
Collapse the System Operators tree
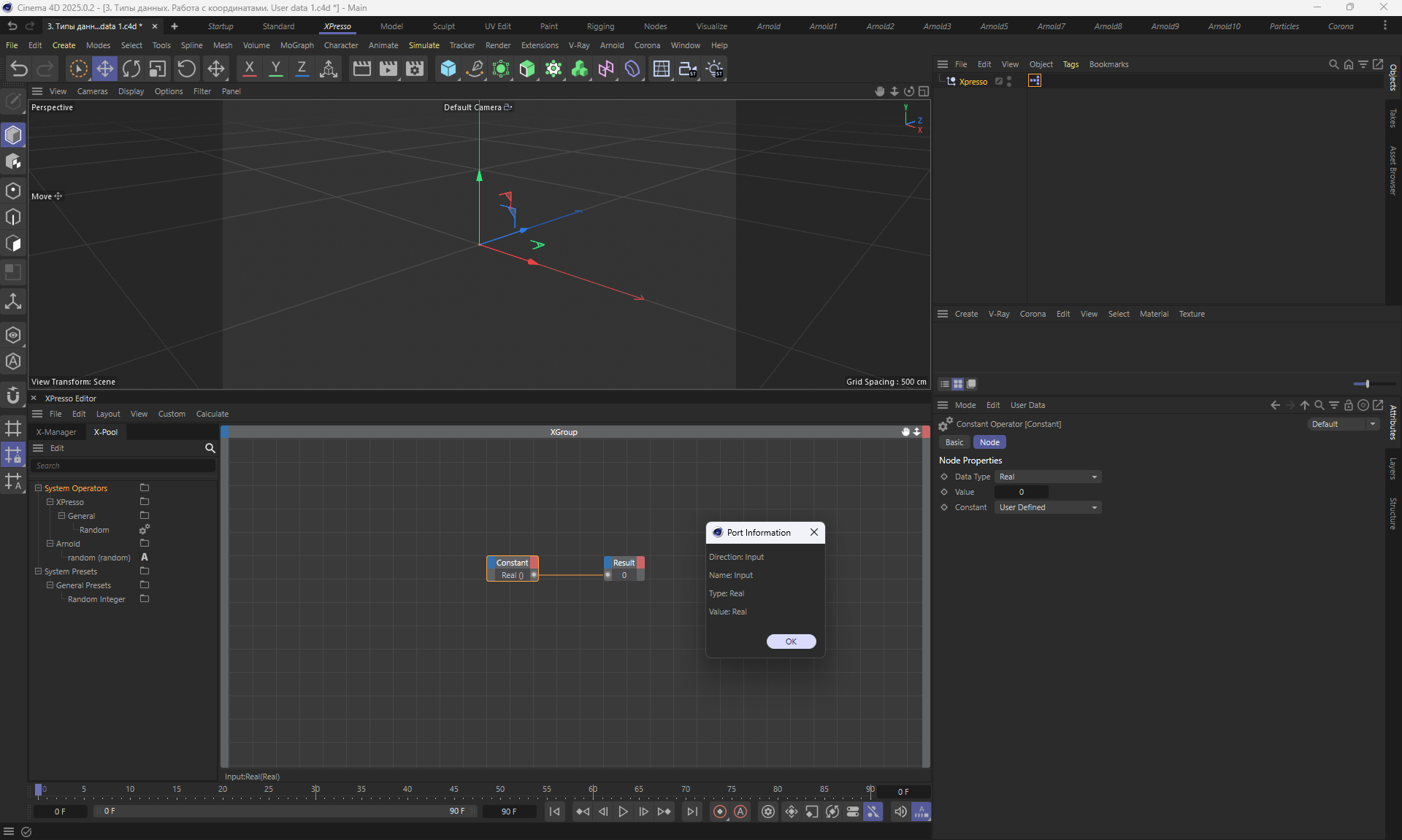[x=39, y=488]
